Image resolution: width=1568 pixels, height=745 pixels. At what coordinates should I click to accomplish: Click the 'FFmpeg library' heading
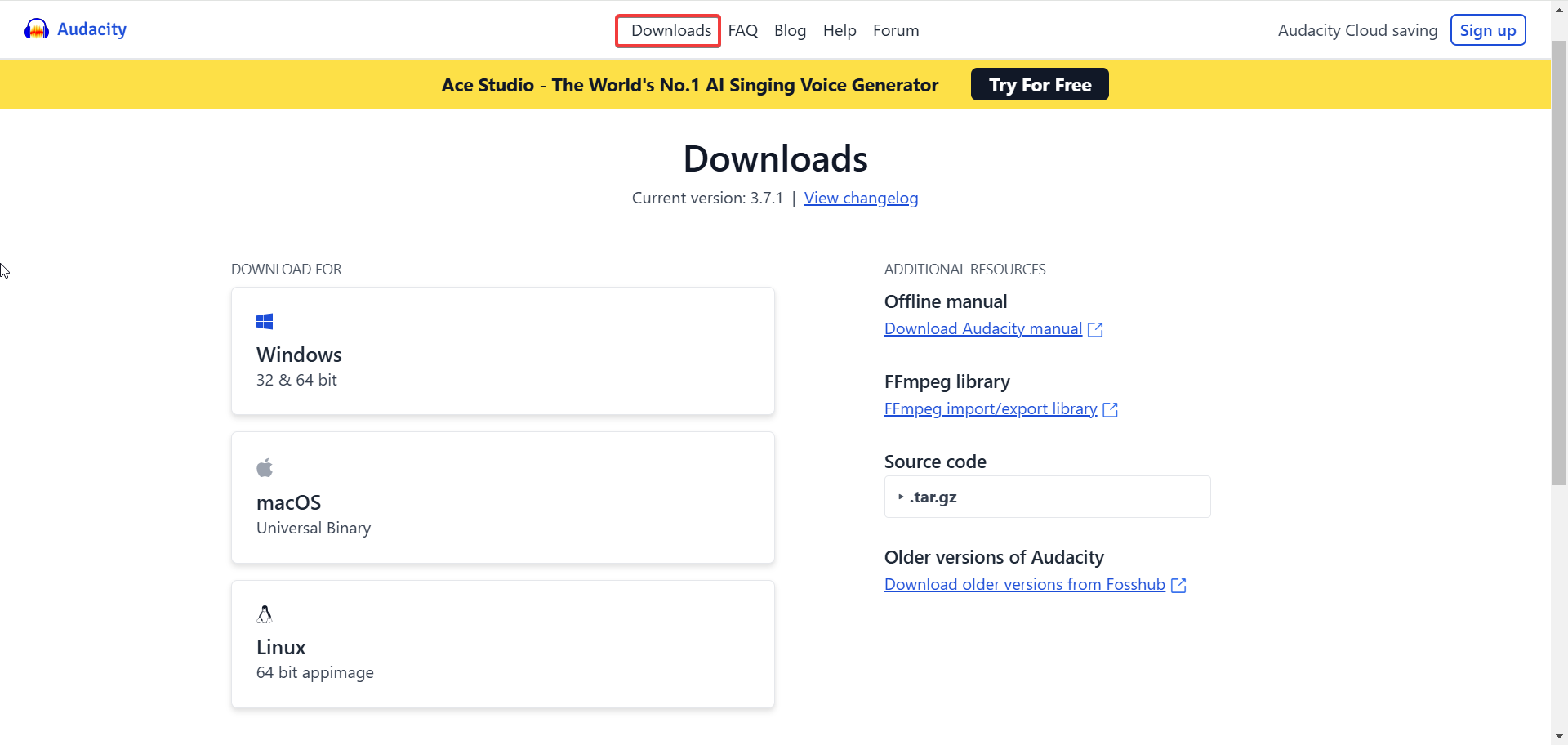[x=947, y=381]
